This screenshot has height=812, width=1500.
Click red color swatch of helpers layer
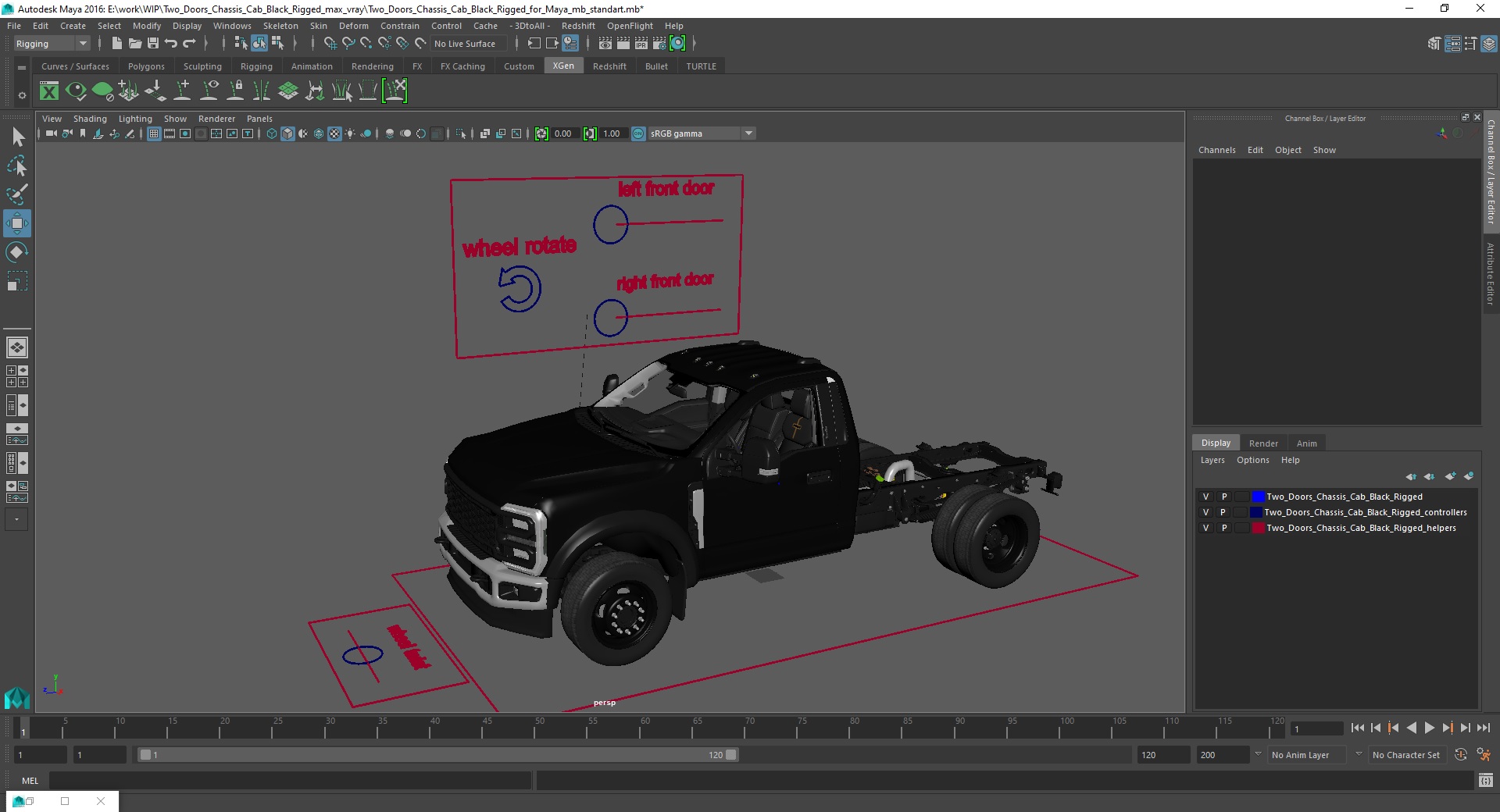point(1258,528)
